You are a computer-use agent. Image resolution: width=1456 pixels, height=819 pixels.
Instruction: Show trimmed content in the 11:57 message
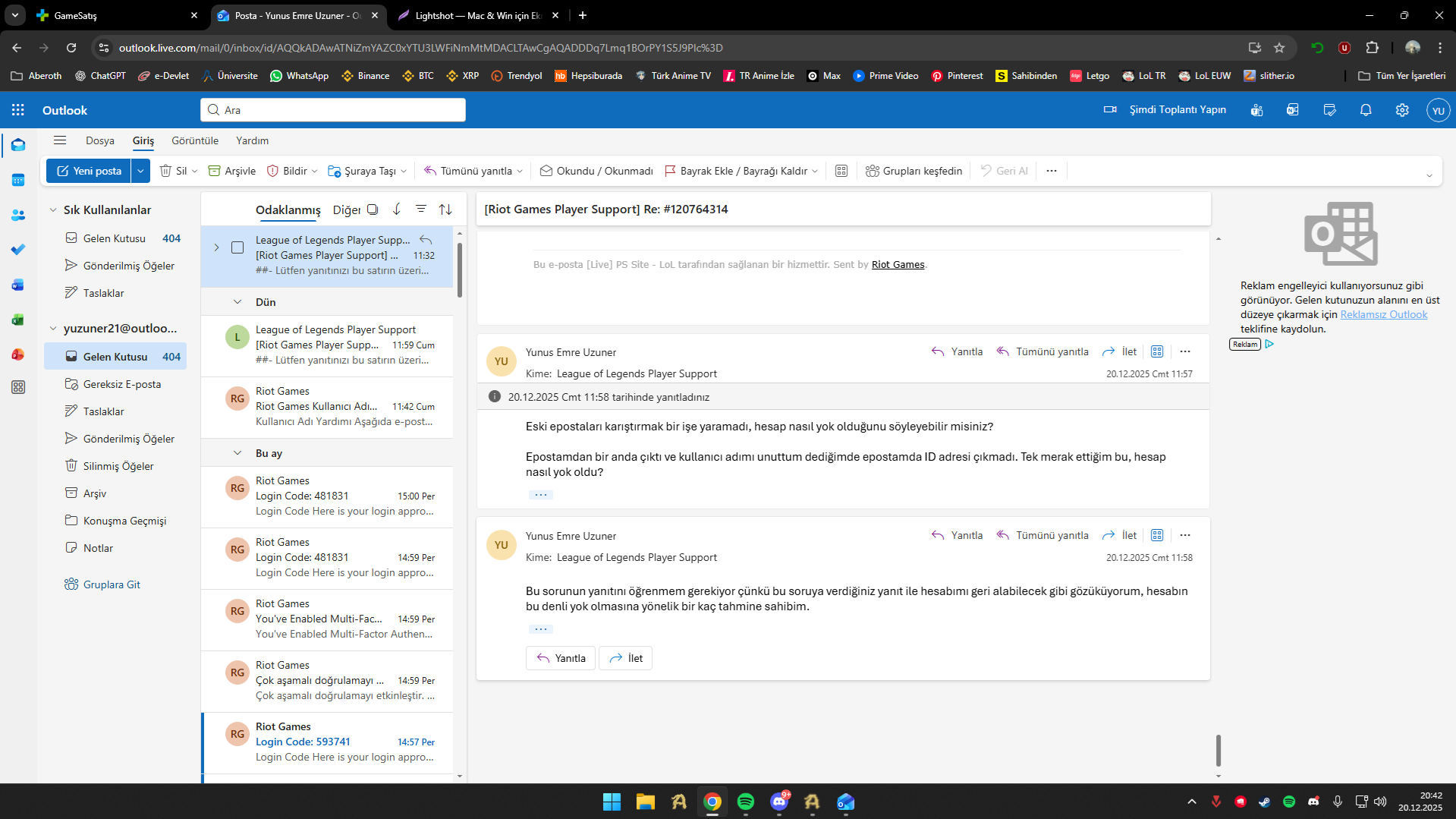pyautogui.click(x=540, y=494)
